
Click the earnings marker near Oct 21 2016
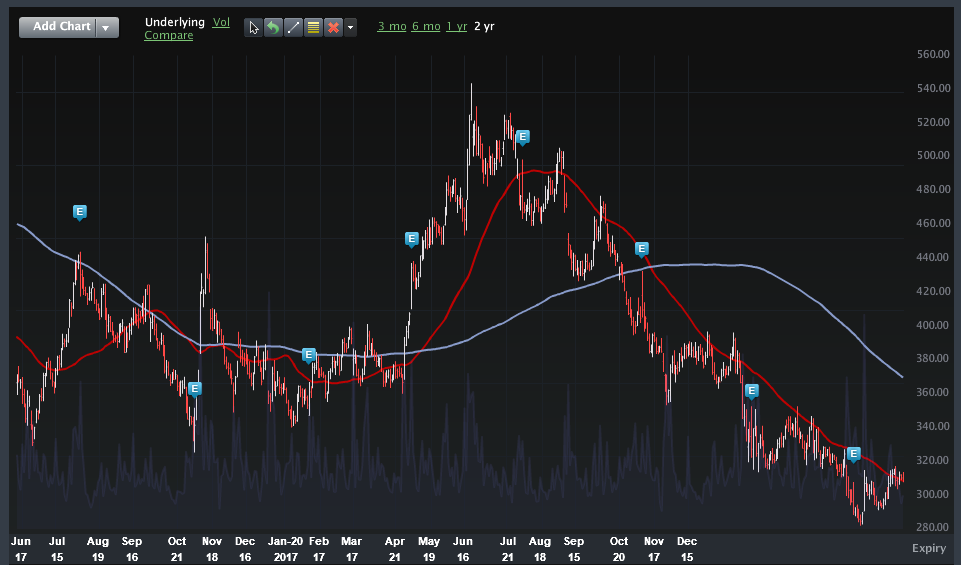pos(195,389)
